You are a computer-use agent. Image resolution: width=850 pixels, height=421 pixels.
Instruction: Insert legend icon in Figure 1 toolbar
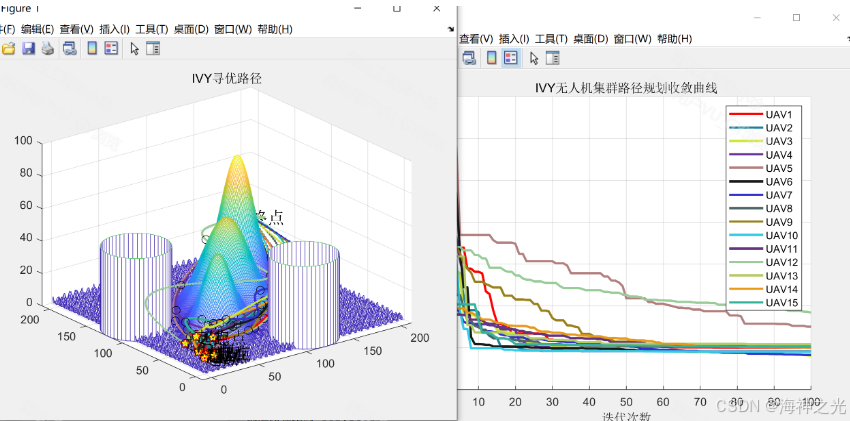[x=111, y=49]
